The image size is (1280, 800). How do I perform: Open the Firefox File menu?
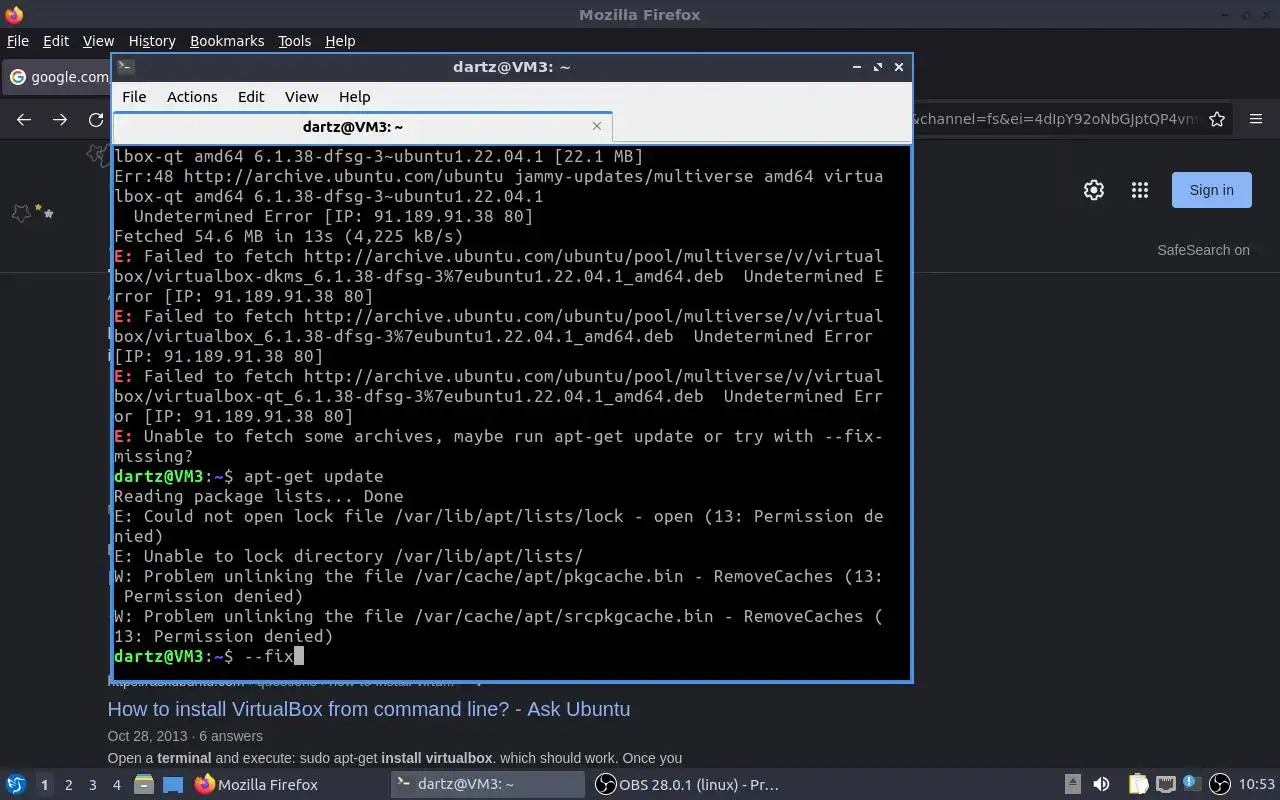18,41
